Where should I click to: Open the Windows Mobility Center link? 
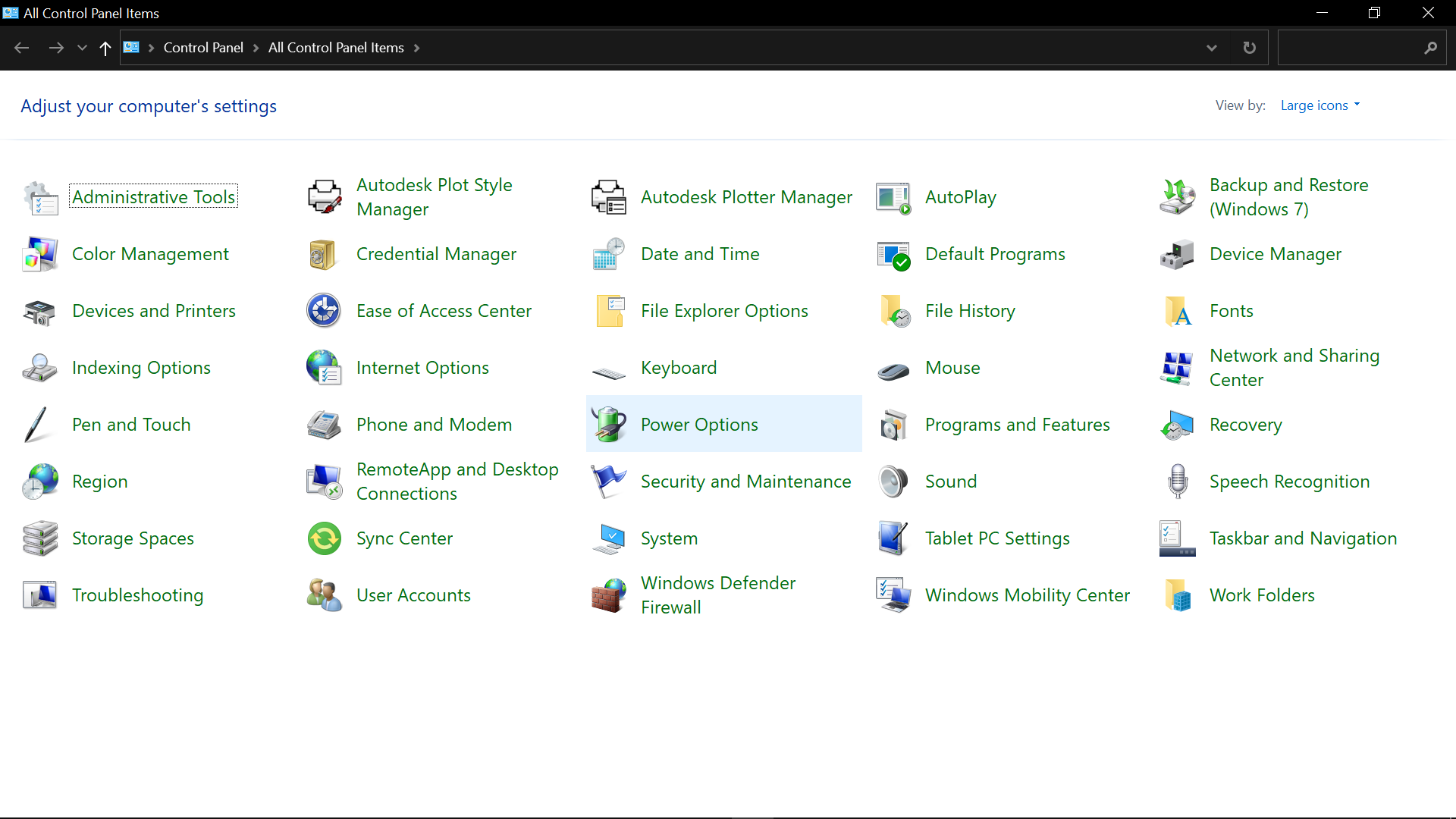coord(1027,595)
